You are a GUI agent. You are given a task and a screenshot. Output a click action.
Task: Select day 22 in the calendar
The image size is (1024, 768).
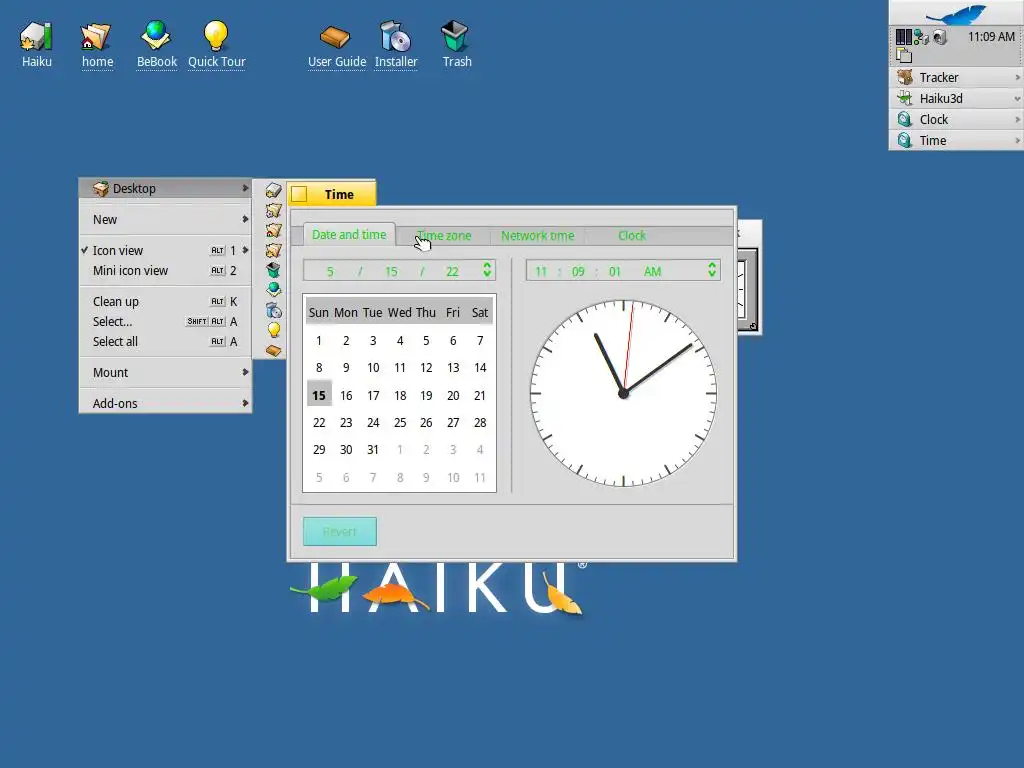319,423
